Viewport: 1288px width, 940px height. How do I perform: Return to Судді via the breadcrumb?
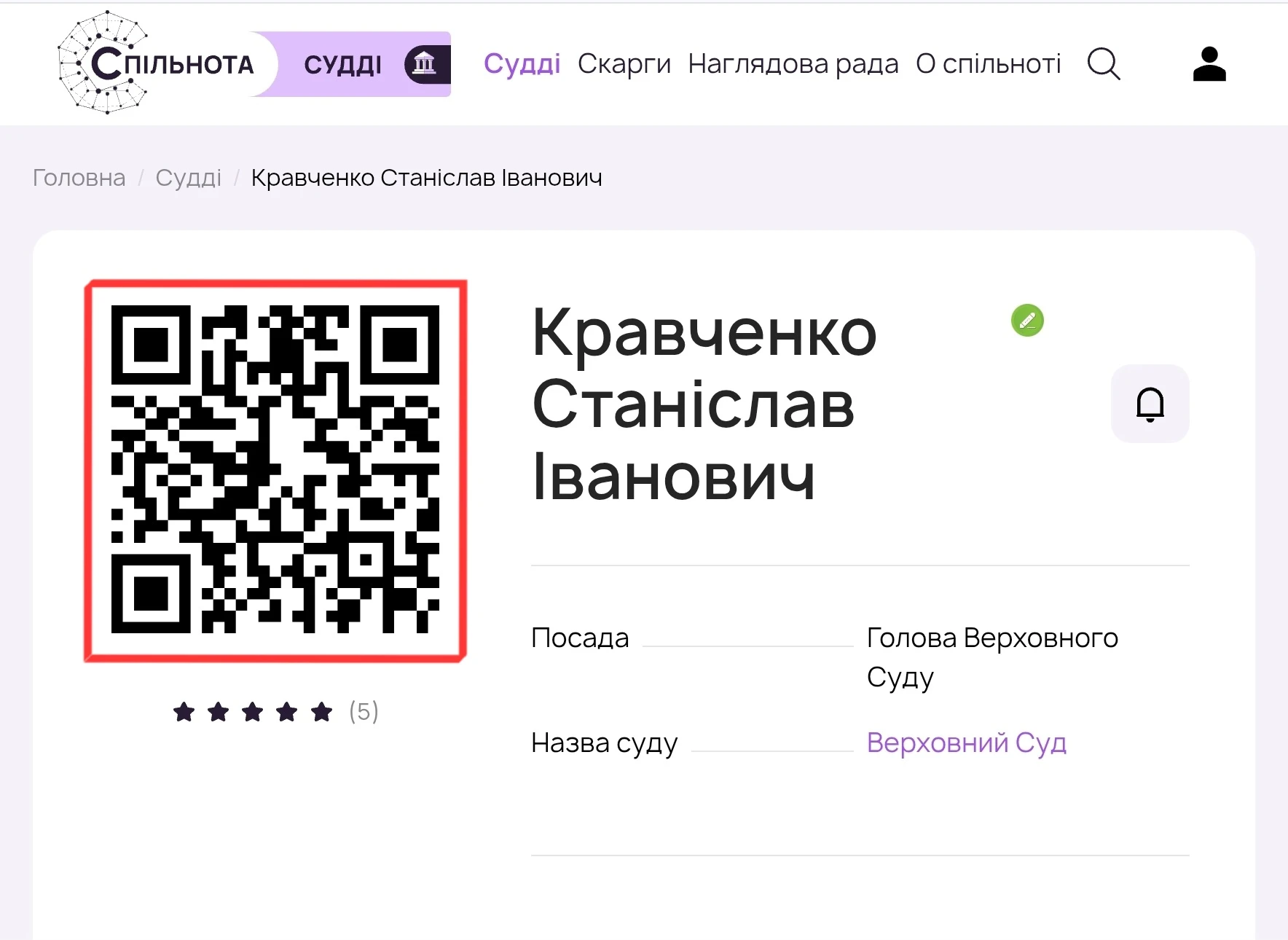point(188,178)
